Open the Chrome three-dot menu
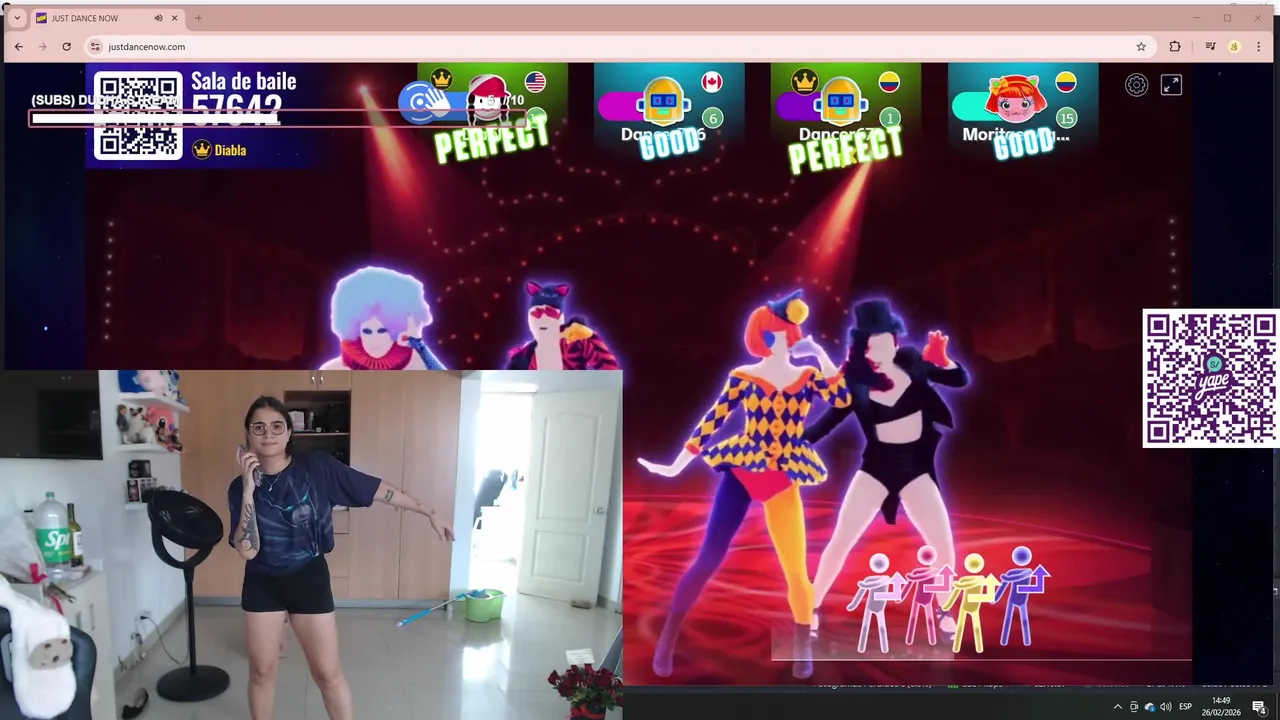Viewport: 1280px width, 720px height. [1258, 46]
